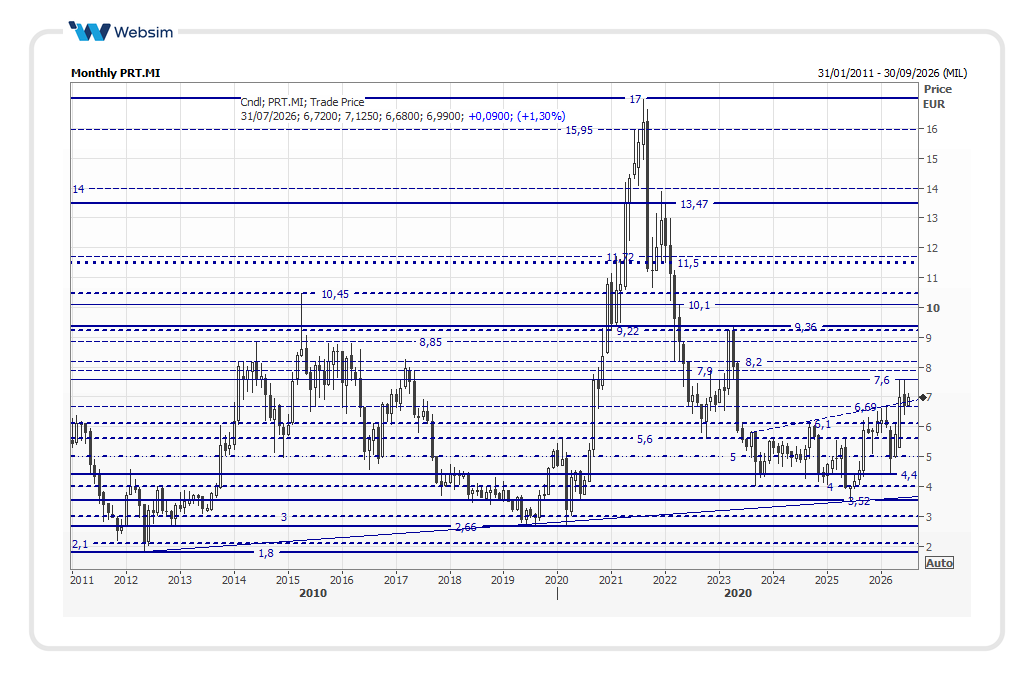Image resolution: width=1034 pixels, height=680 pixels.
Task: Click the 1,8 bottom level label
Action: click(266, 553)
